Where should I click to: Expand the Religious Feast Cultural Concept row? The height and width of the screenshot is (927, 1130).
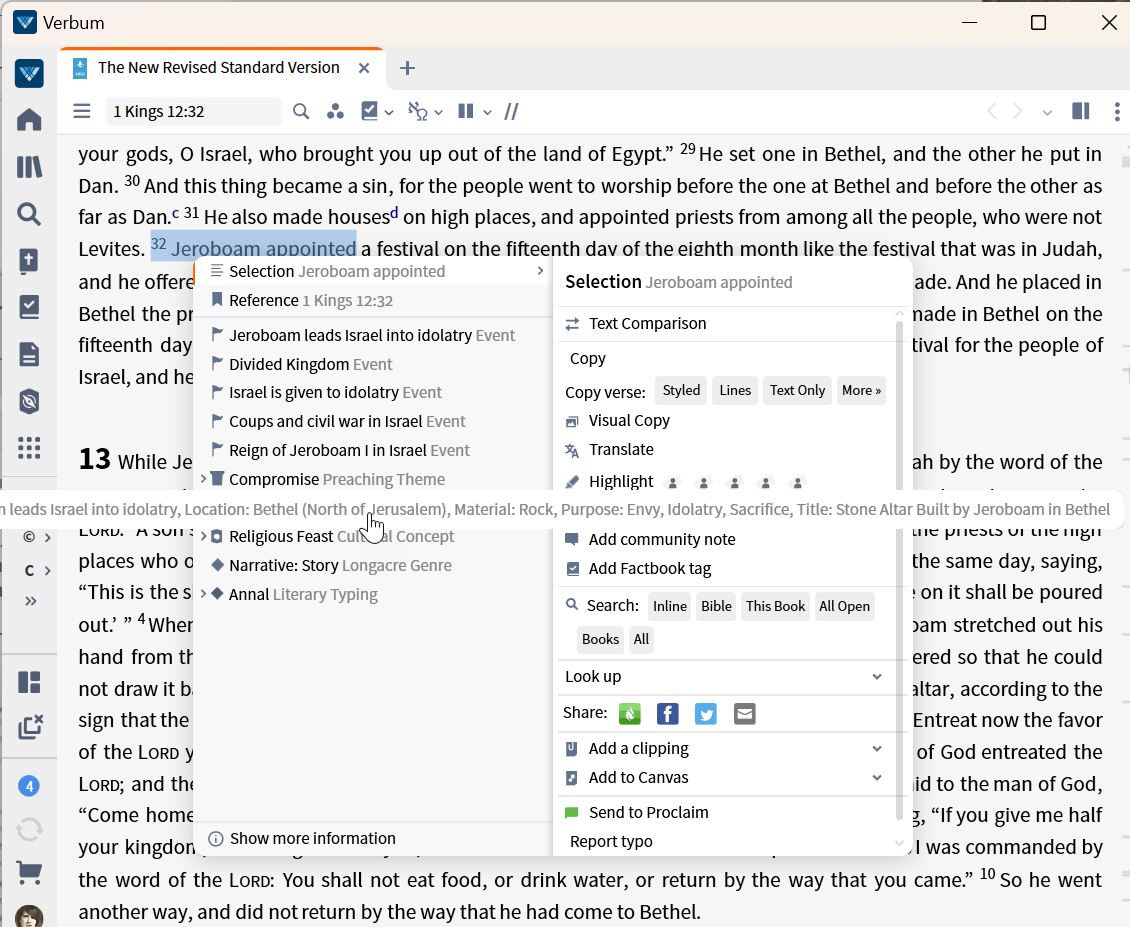[x=203, y=536]
